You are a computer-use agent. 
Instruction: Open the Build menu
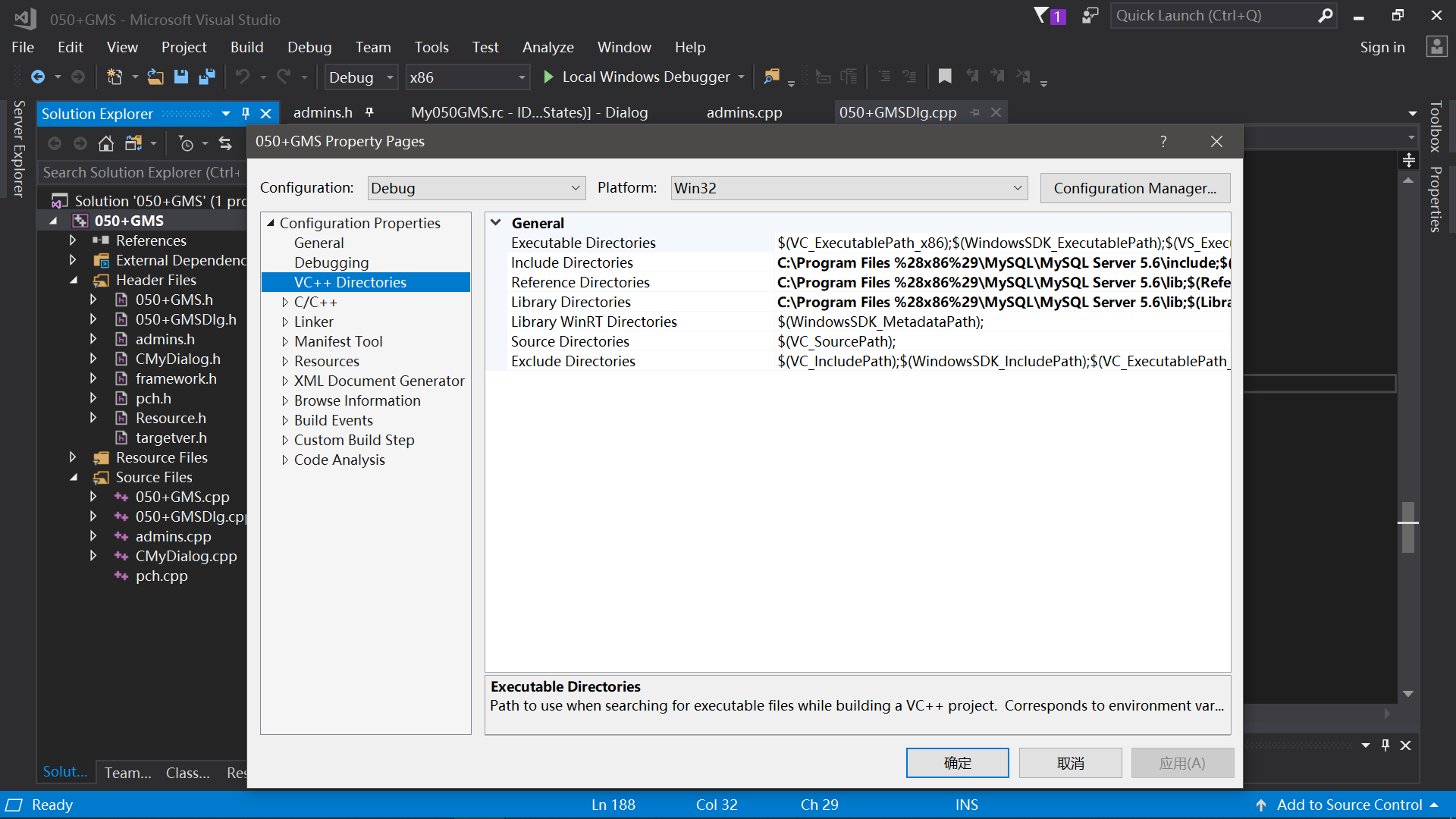coord(246,47)
